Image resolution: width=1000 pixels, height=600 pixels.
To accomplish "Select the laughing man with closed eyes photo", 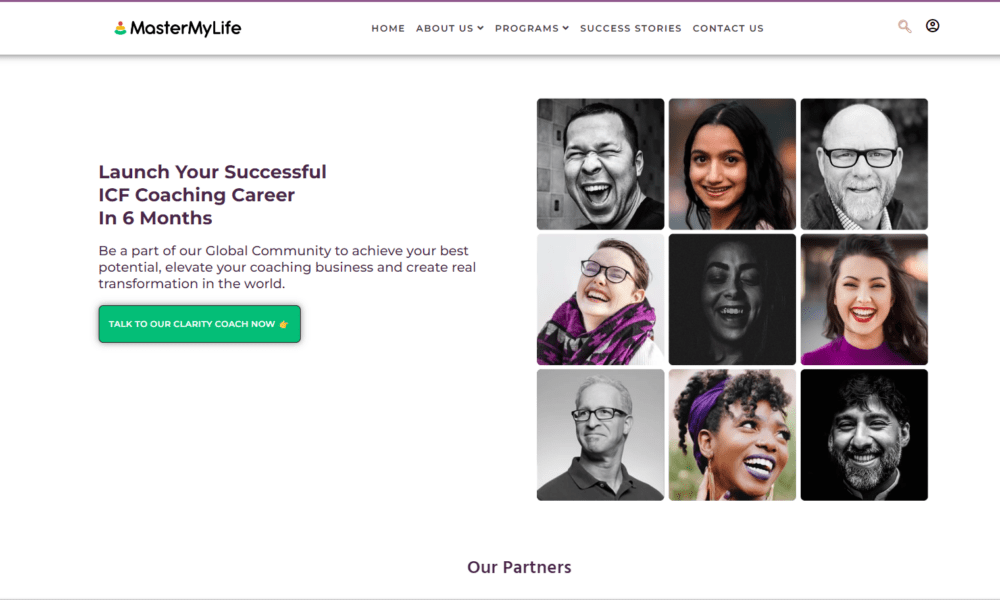I will tap(600, 164).
